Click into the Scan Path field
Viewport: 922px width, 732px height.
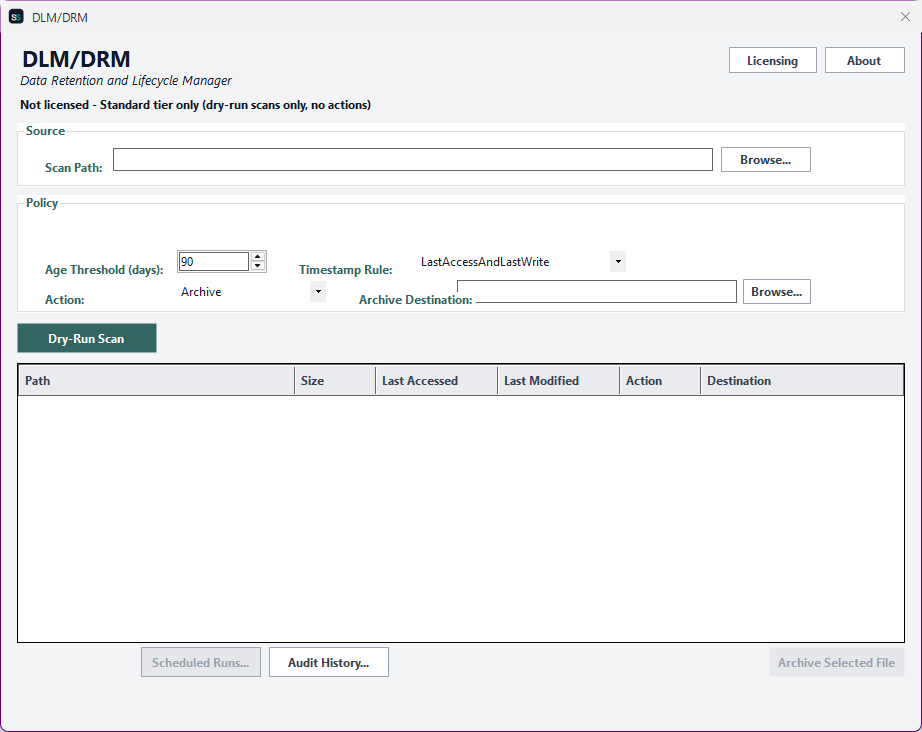(x=412, y=160)
